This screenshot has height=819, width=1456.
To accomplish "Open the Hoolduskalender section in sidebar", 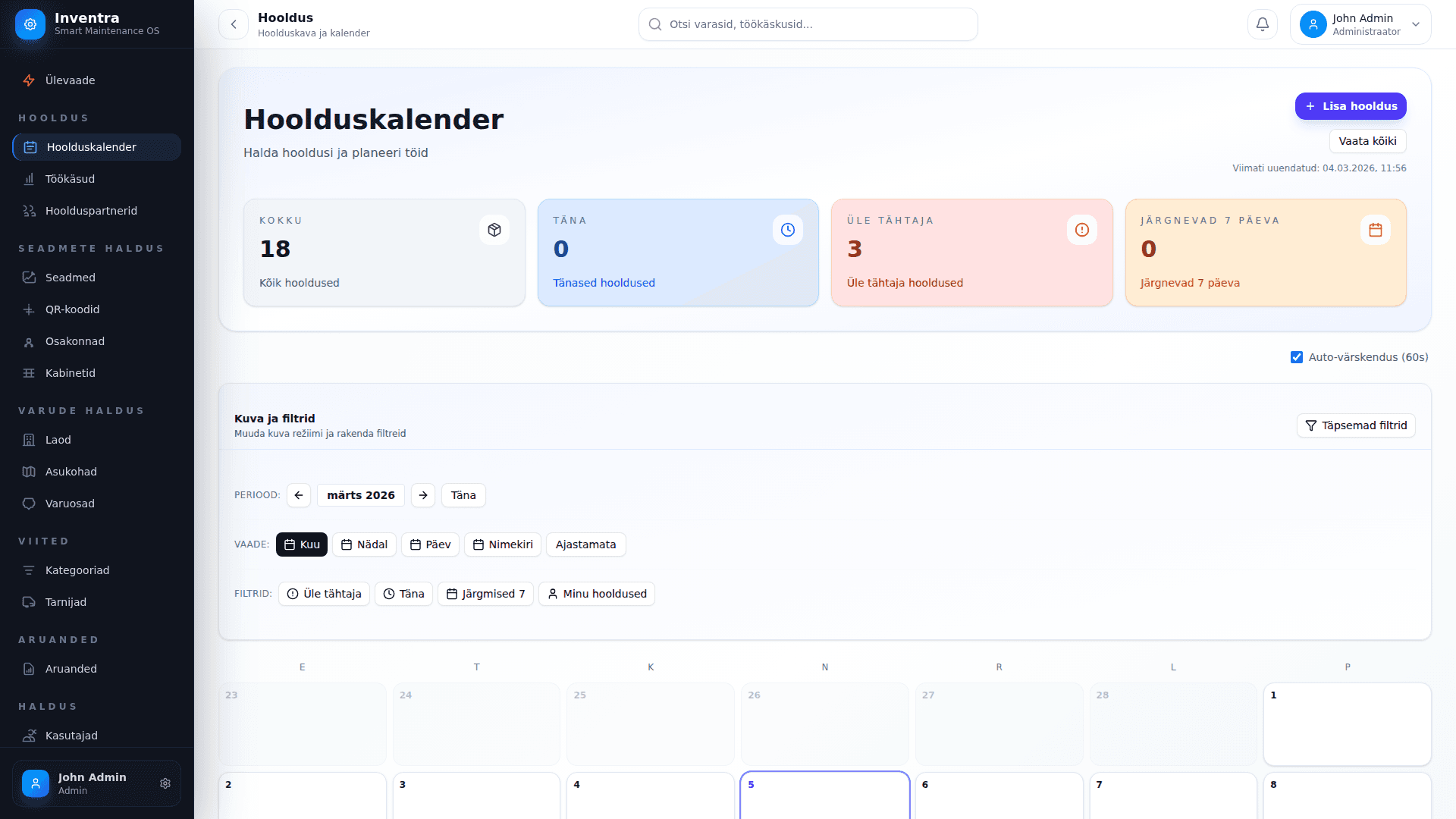I will tap(91, 147).
